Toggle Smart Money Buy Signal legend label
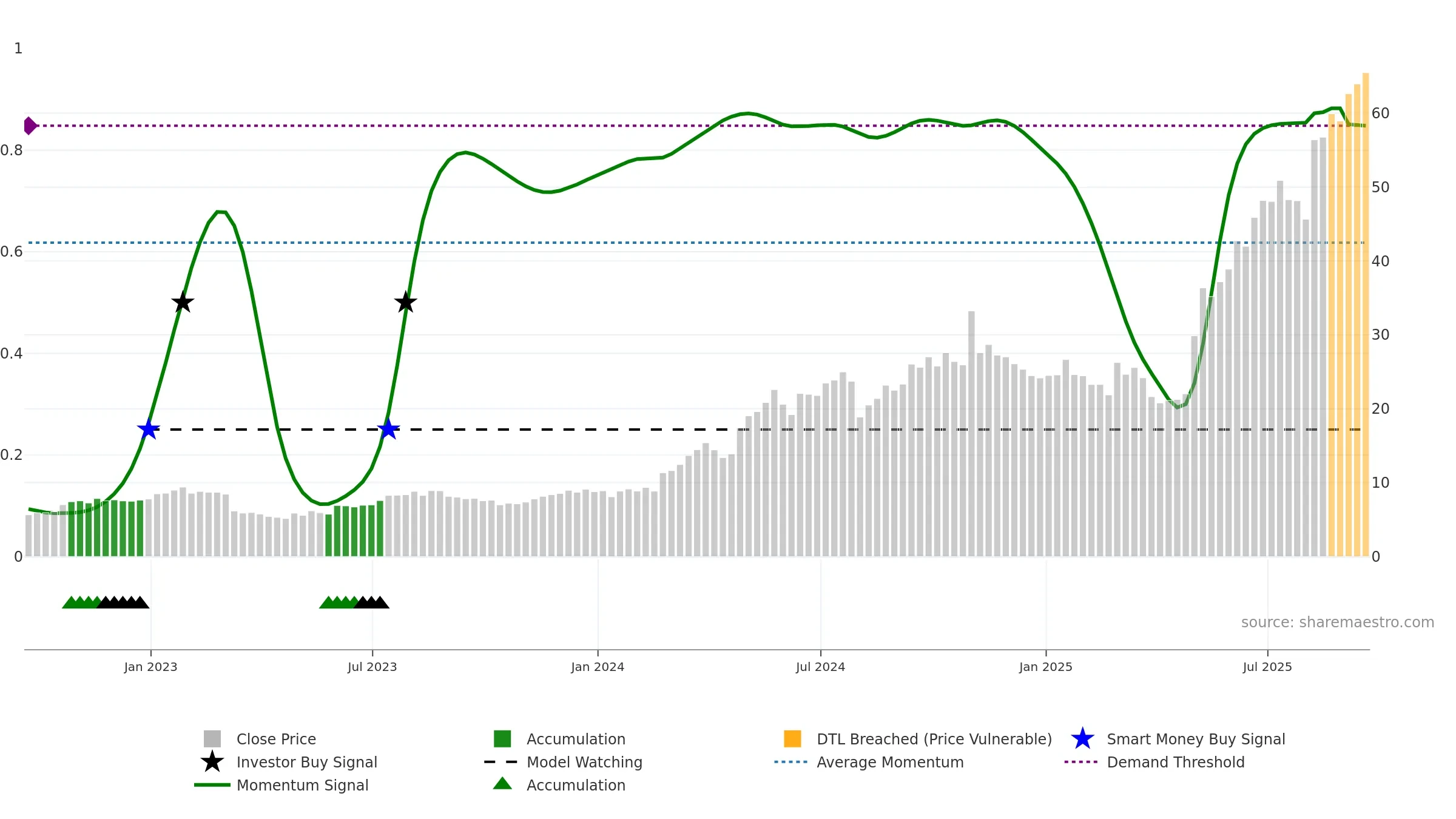Screen dimensions: 1456x819 tap(1196, 739)
